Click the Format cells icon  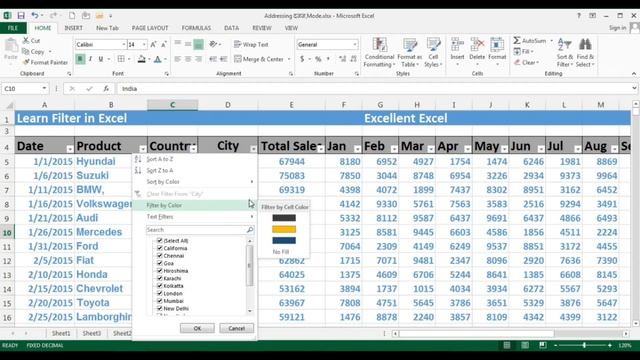tap(497, 44)
